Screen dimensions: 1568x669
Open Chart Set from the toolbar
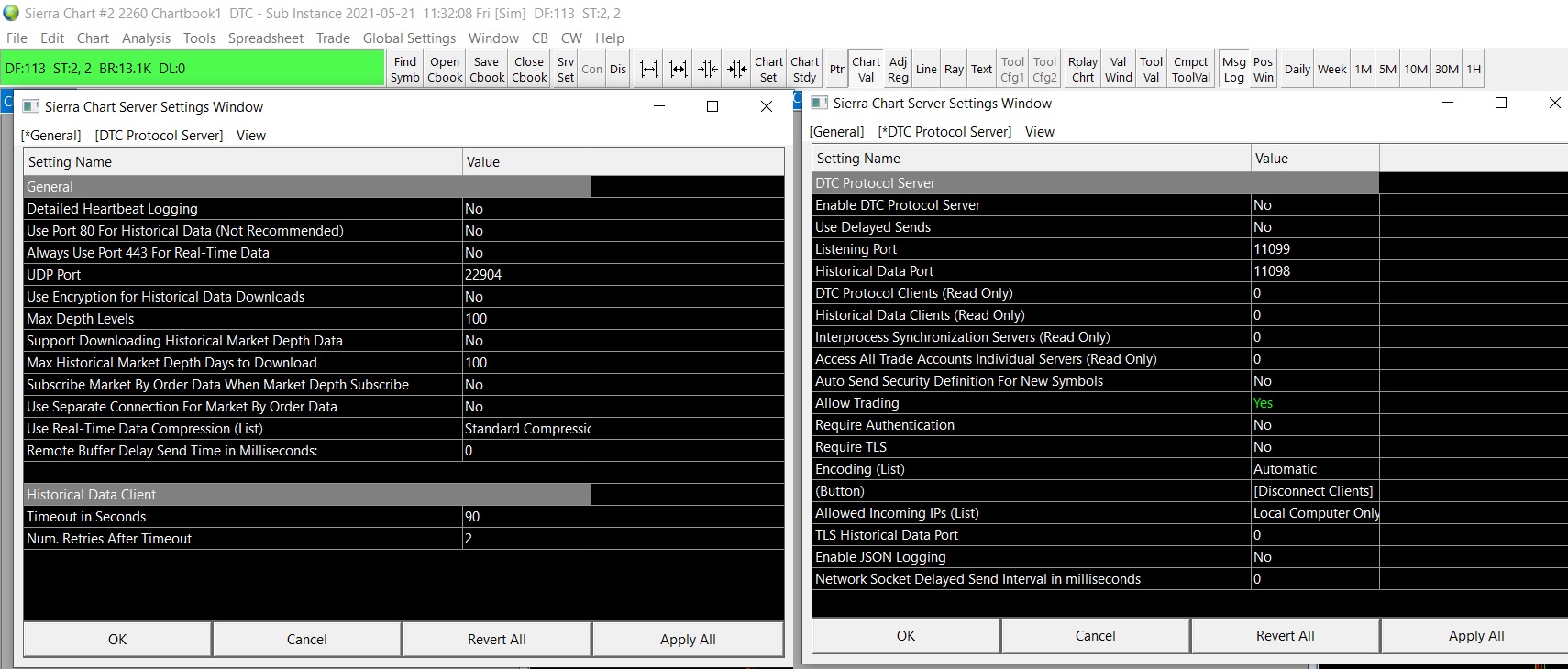[768, 70]
